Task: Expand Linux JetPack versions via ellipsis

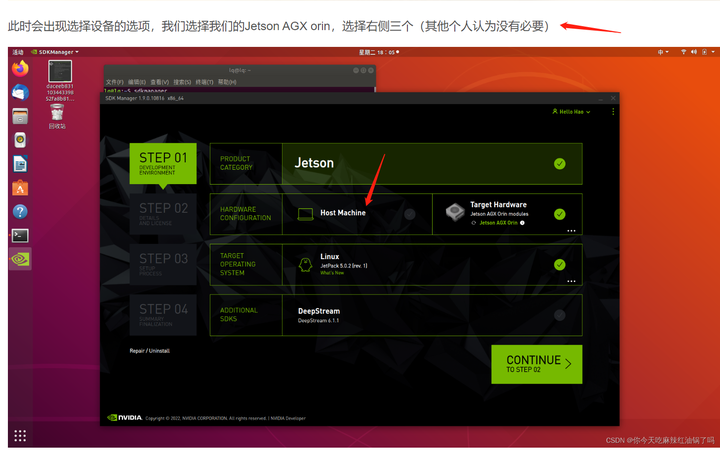Action: pos(571,281)
